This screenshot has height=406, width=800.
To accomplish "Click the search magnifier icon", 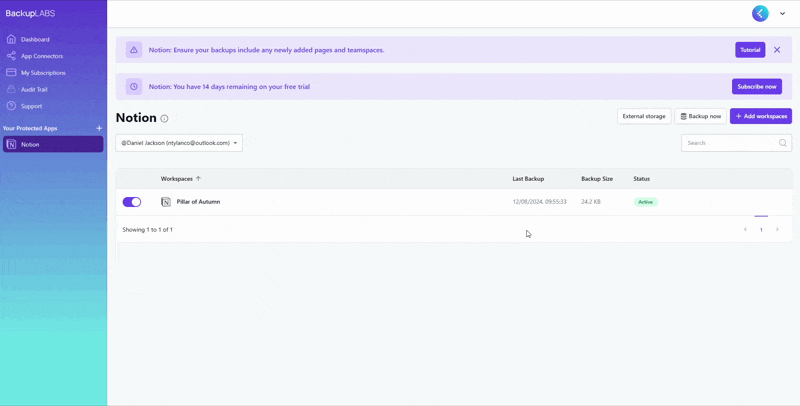I will point(783,143).
